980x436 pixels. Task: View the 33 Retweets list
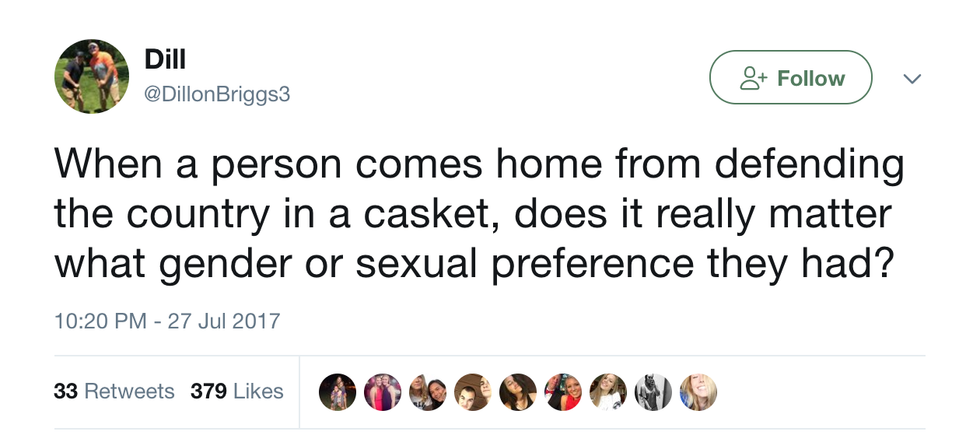point(113,391)
